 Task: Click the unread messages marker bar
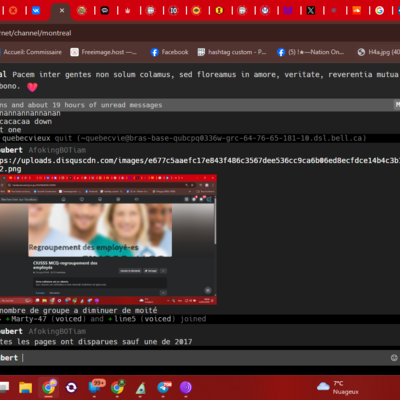click(200, 105)
